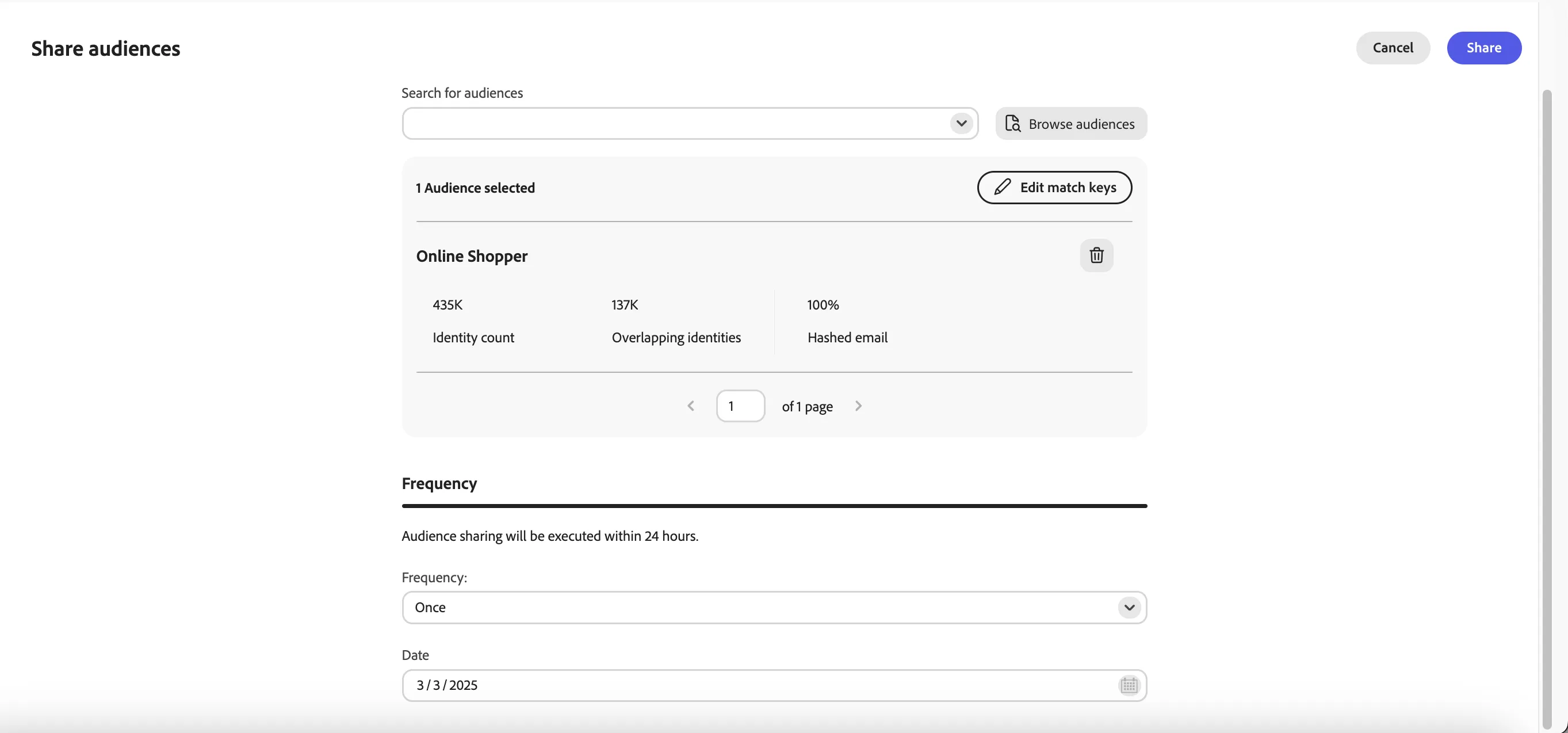Open Browse audiences
This screenshot has width=1568, height=733.
pyautogui.click(x=1071, y=124)
